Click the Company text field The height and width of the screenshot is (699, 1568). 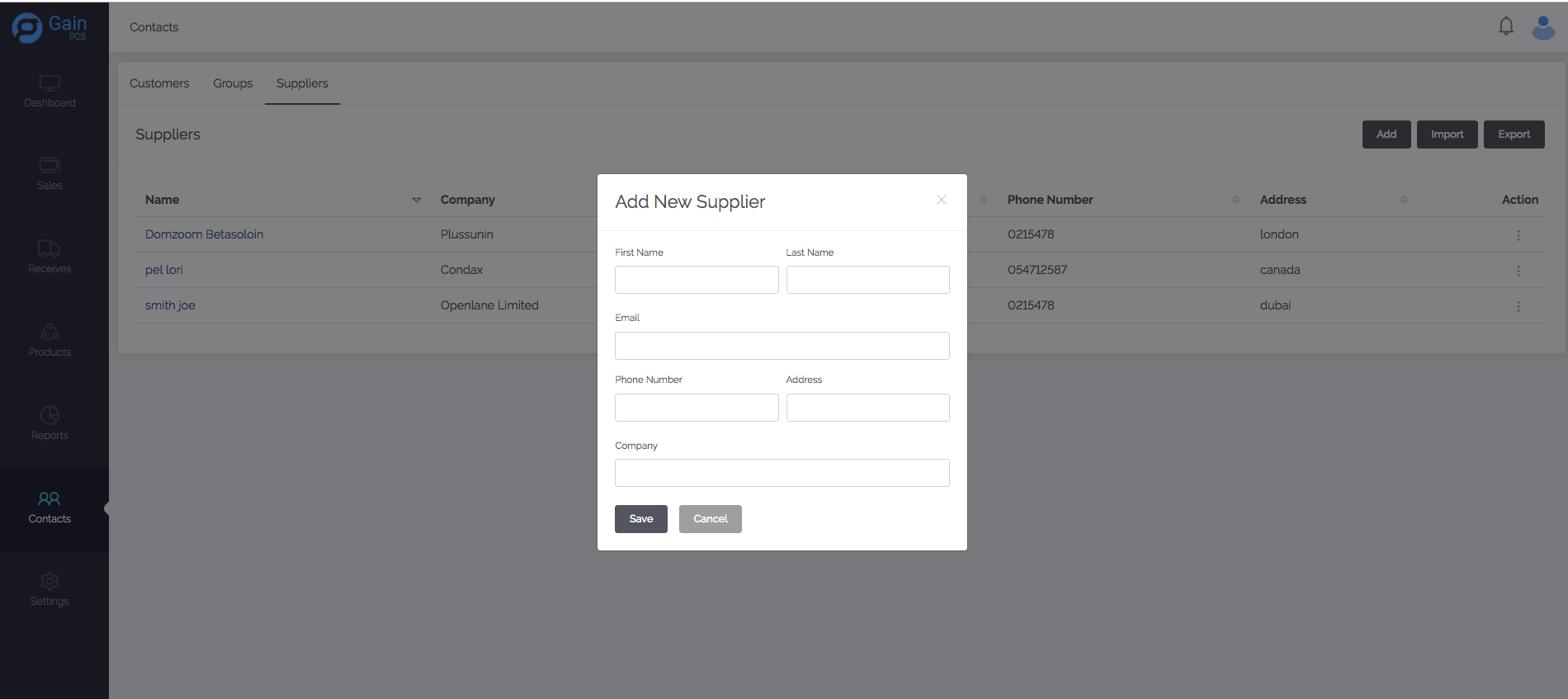tap(782, 473)
